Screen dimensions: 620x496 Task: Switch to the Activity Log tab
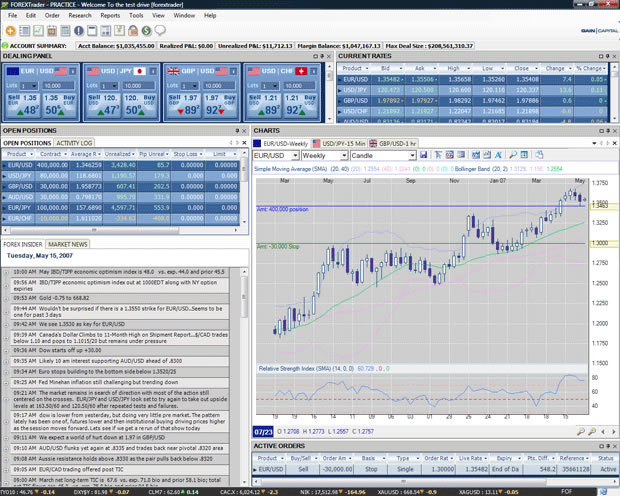(74, 143)
